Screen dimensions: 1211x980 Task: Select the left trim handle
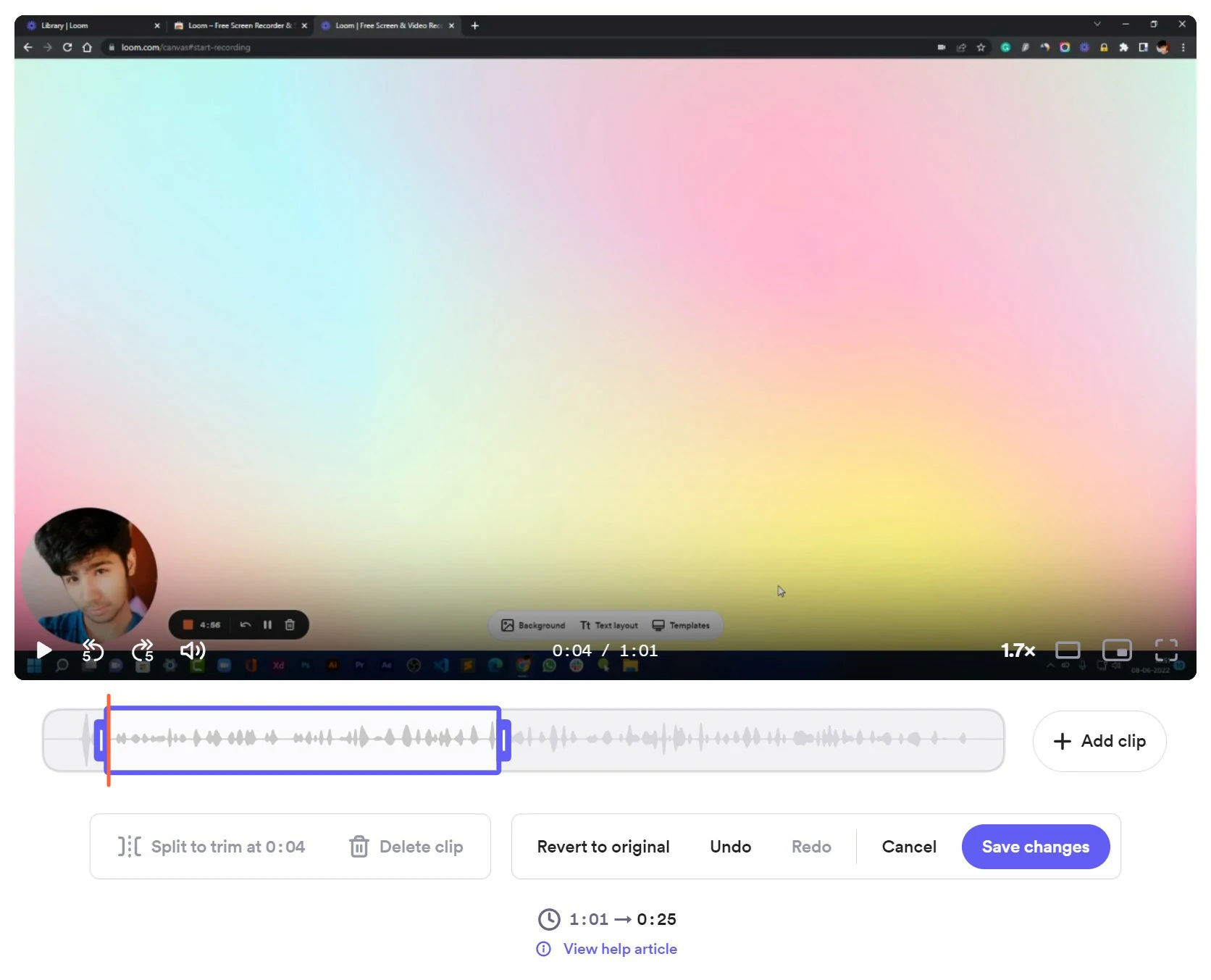[101, 740]
